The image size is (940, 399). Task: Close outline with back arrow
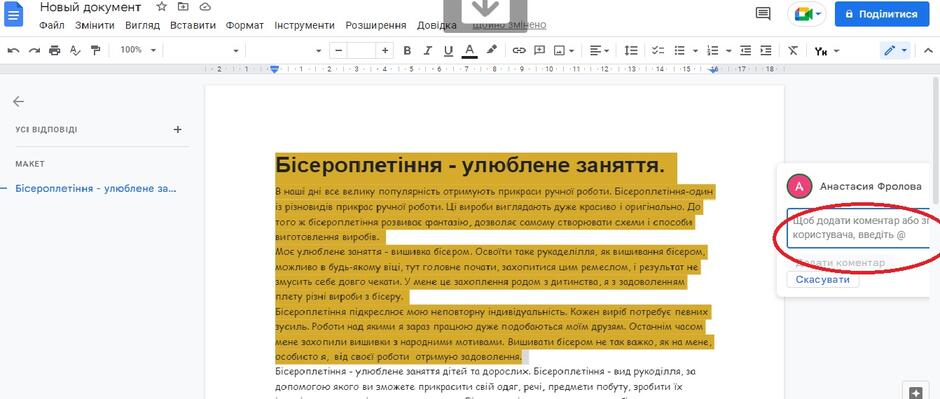19,101
